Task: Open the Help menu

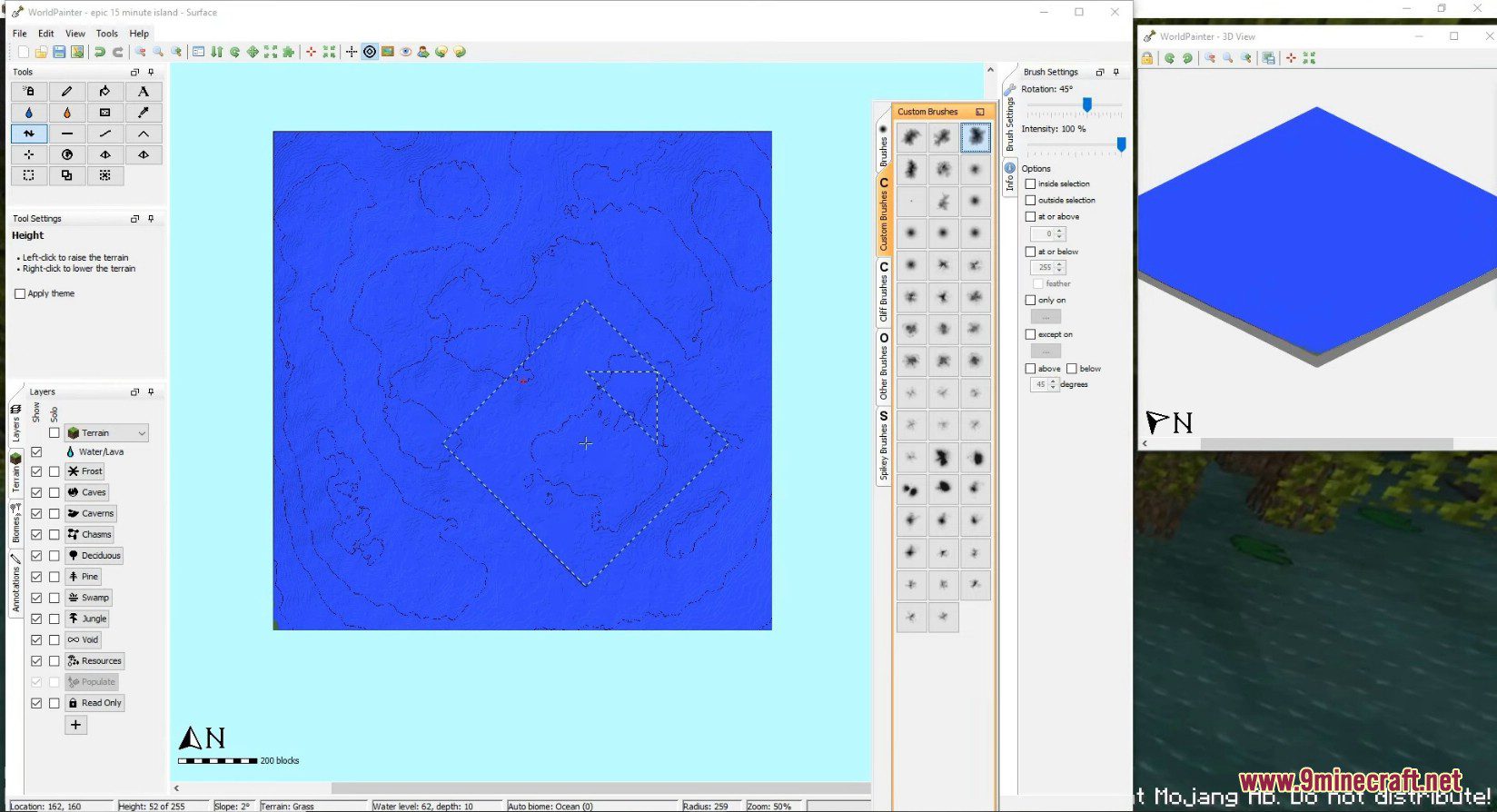Action: coord(139,34)
